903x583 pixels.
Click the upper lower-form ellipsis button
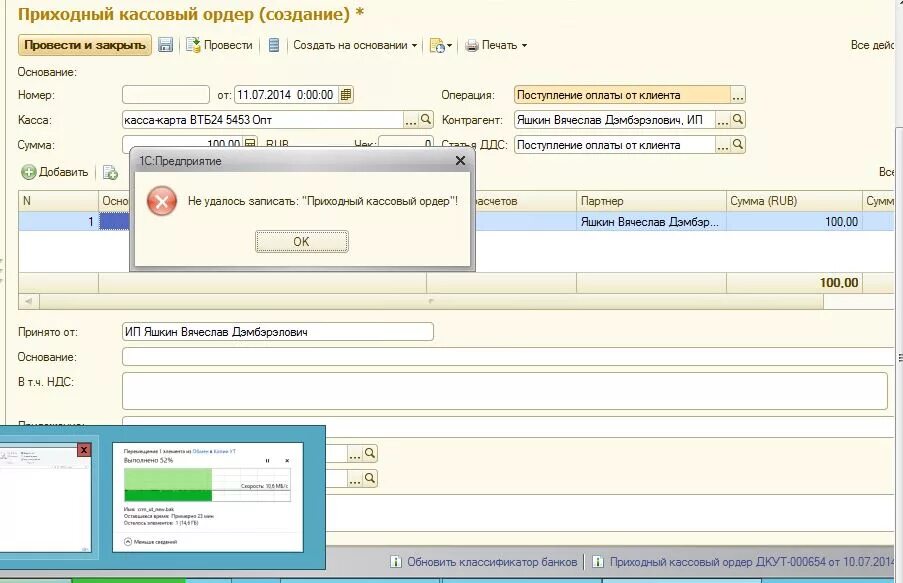point(355,454)
